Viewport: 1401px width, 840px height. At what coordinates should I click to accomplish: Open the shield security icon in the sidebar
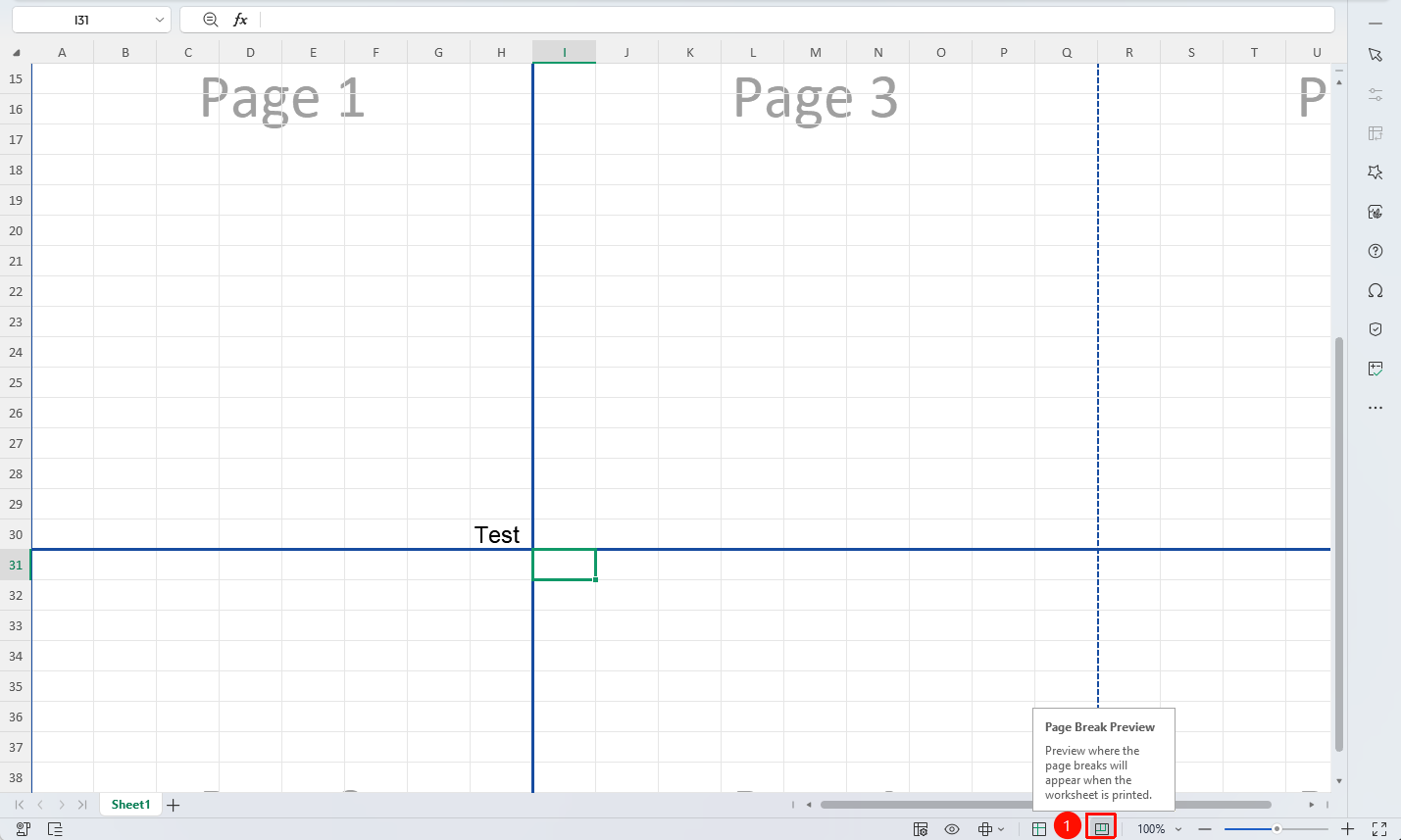1376,329
